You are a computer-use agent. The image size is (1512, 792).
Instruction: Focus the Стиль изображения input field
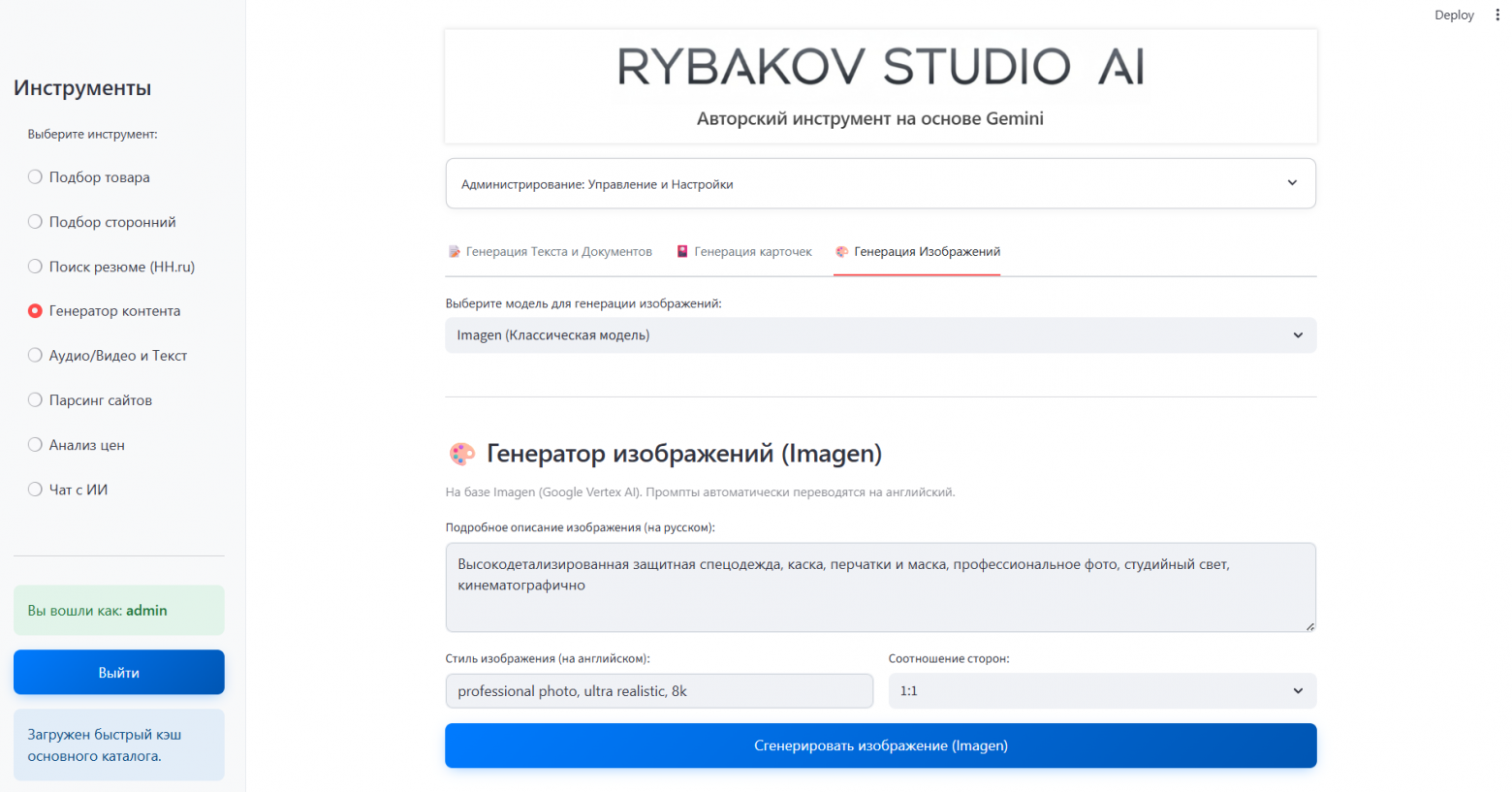coord(659,691)
